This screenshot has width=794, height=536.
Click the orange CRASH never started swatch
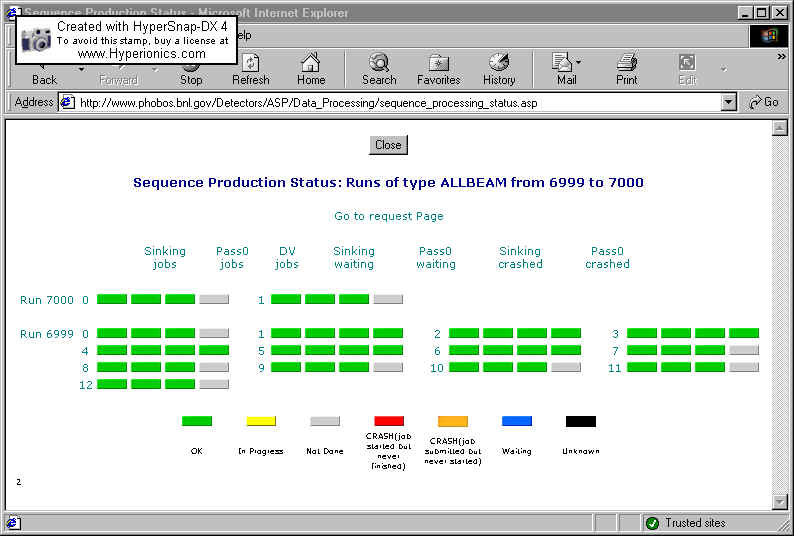pyautogui.click(x=453, y=420)
